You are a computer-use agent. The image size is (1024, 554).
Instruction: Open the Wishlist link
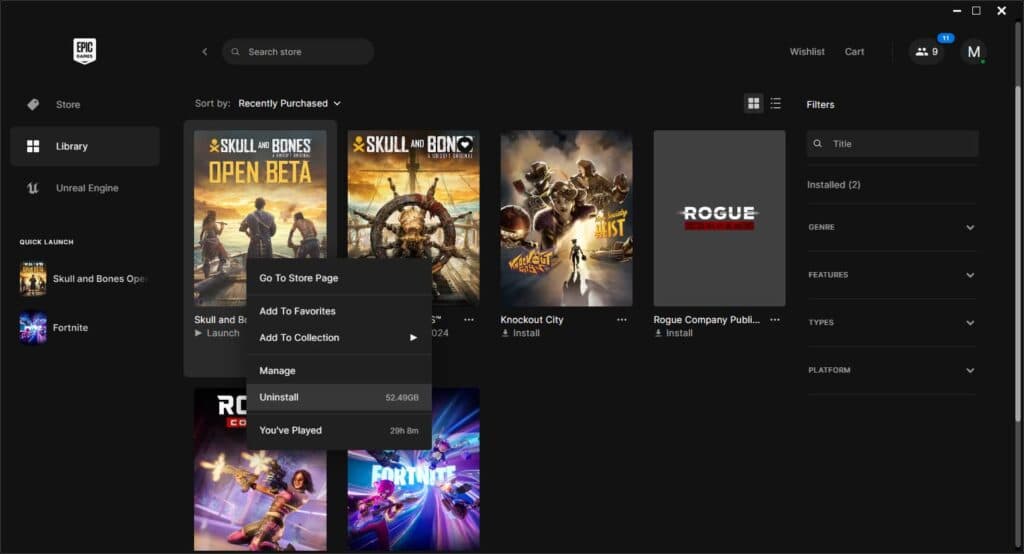(x=807, y=52)
